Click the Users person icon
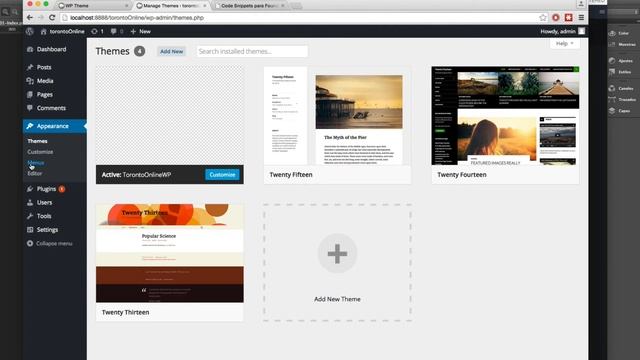The height and width of the screenshot is (360, 640). 30,202
